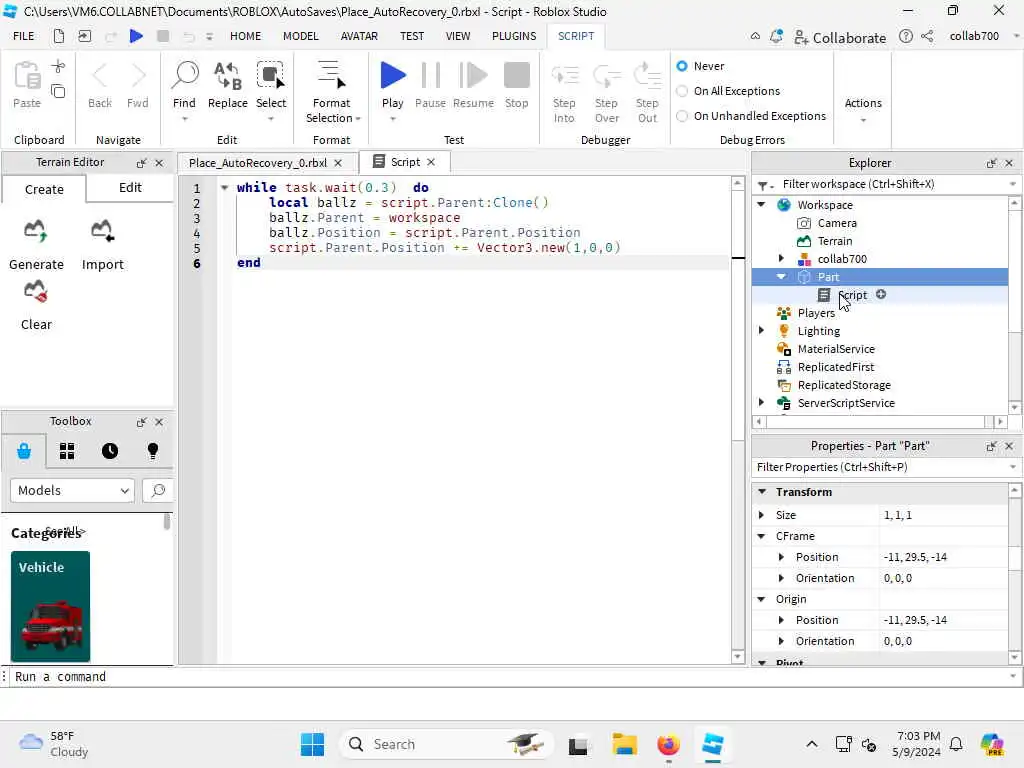Switch to Place_AutoRecovery_0.rbxl document tab
This screenshot has height=768, width=1024.
tap(258, 163)
